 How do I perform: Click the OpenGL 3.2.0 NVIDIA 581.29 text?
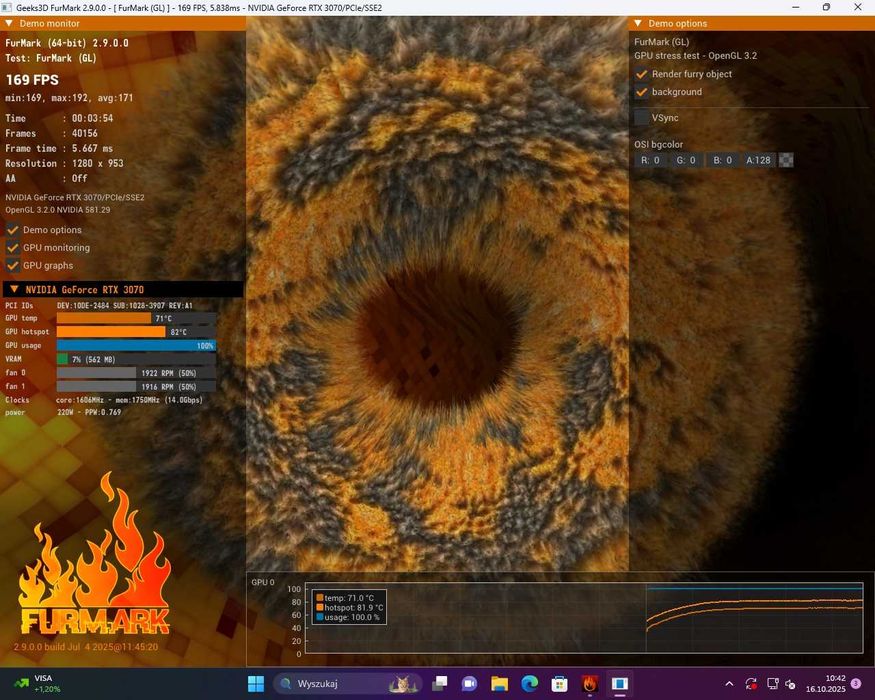coord(58,210)
